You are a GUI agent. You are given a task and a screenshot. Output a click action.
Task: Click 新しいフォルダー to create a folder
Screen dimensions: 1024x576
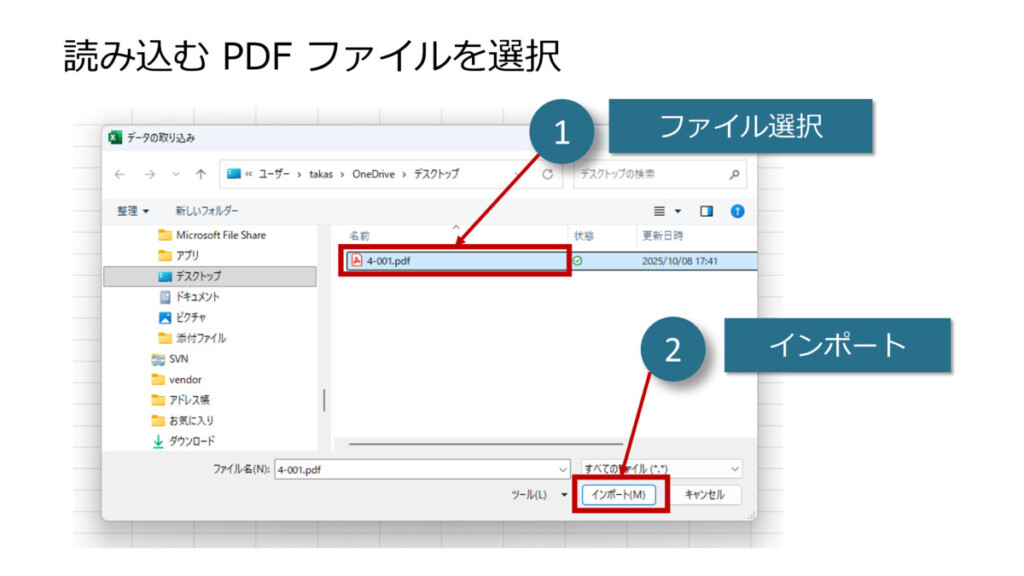click(x=207, y=211)
